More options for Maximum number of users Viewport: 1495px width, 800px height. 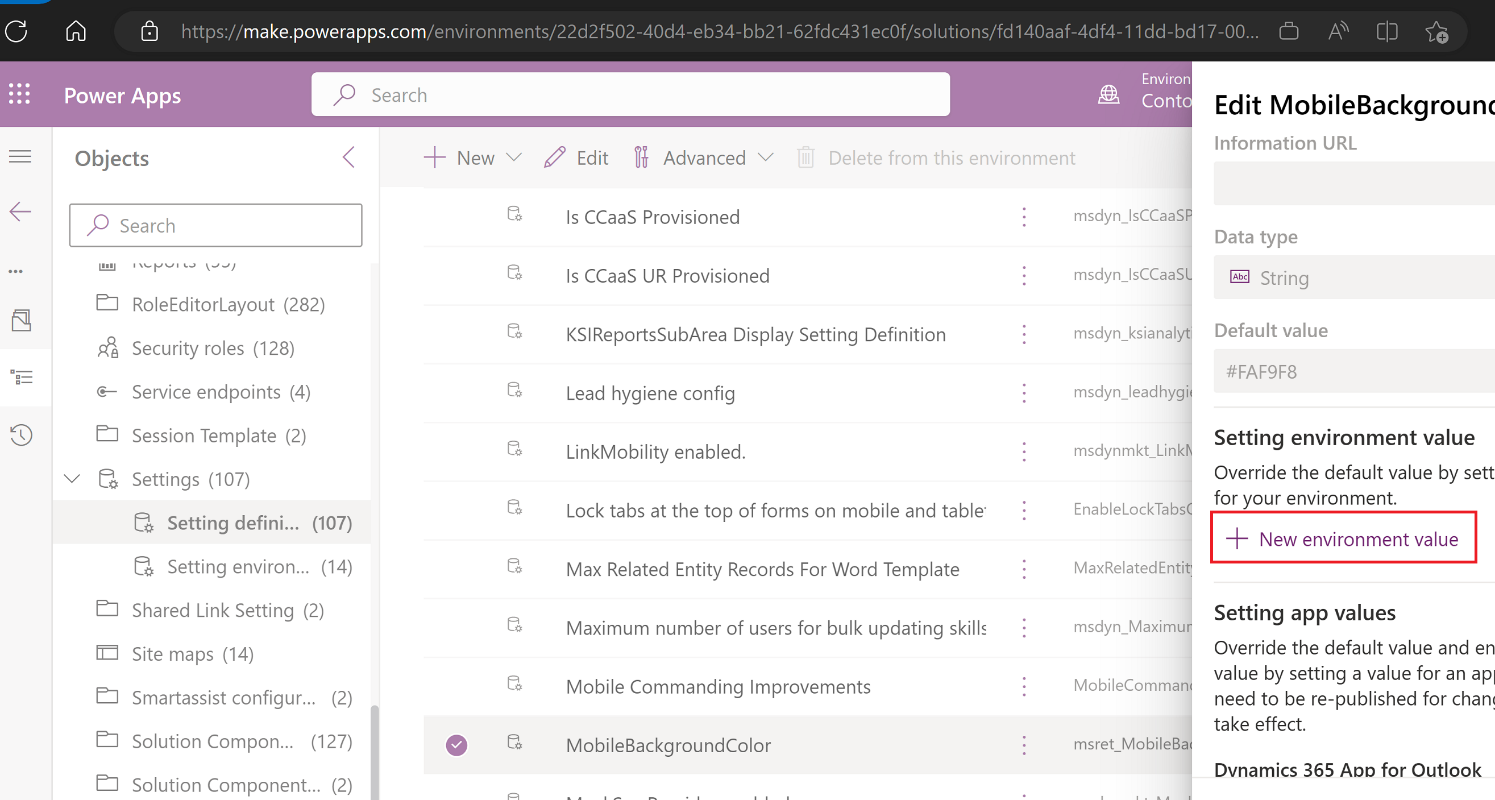point(1024,628)
